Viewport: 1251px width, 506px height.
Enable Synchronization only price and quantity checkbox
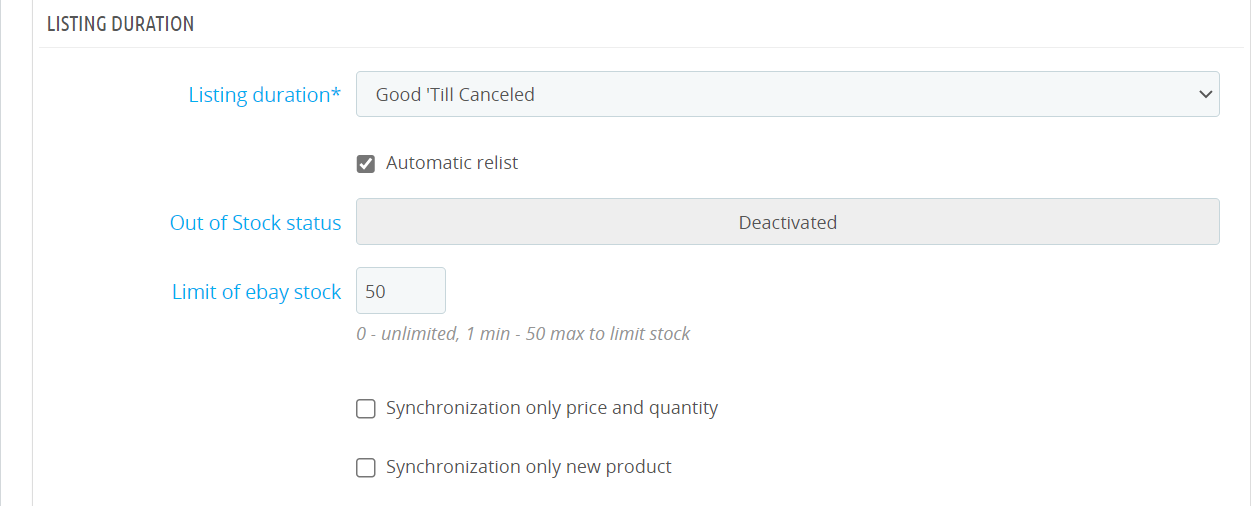366,408
